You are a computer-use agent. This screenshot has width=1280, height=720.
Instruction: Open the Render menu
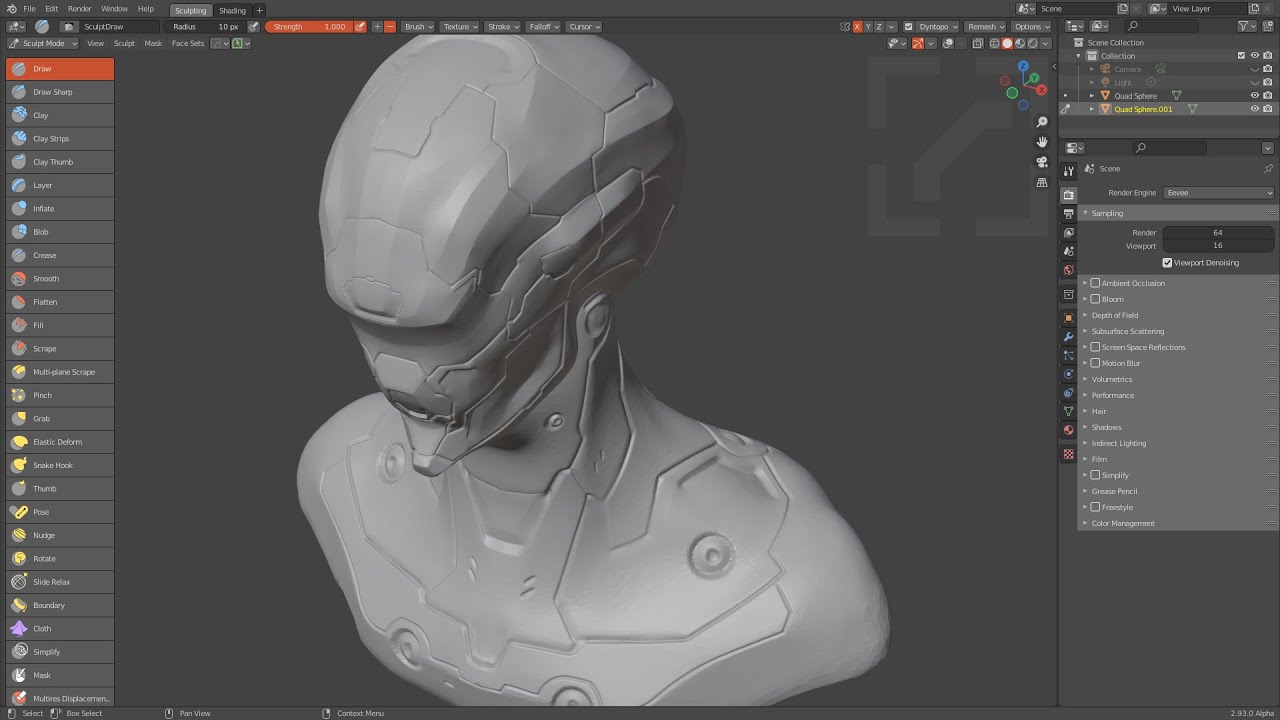point(79,8)
